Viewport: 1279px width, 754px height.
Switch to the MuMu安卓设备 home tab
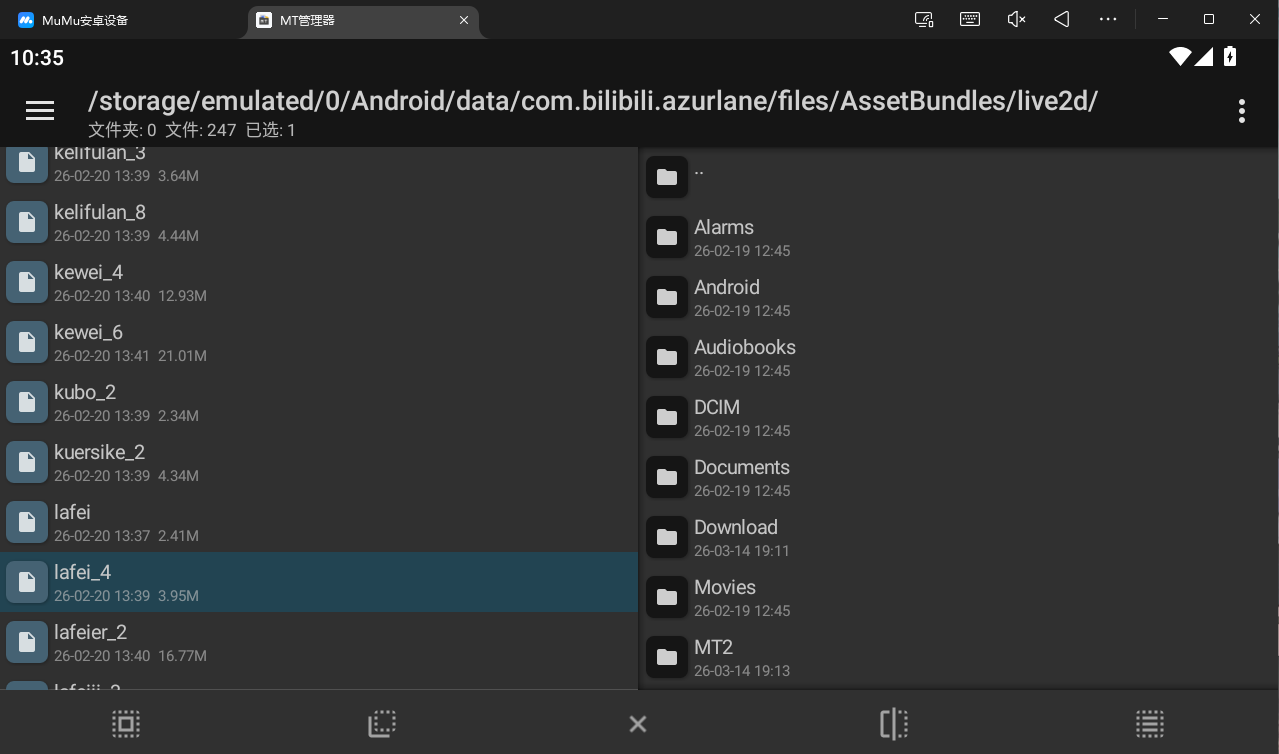(120, 20)
